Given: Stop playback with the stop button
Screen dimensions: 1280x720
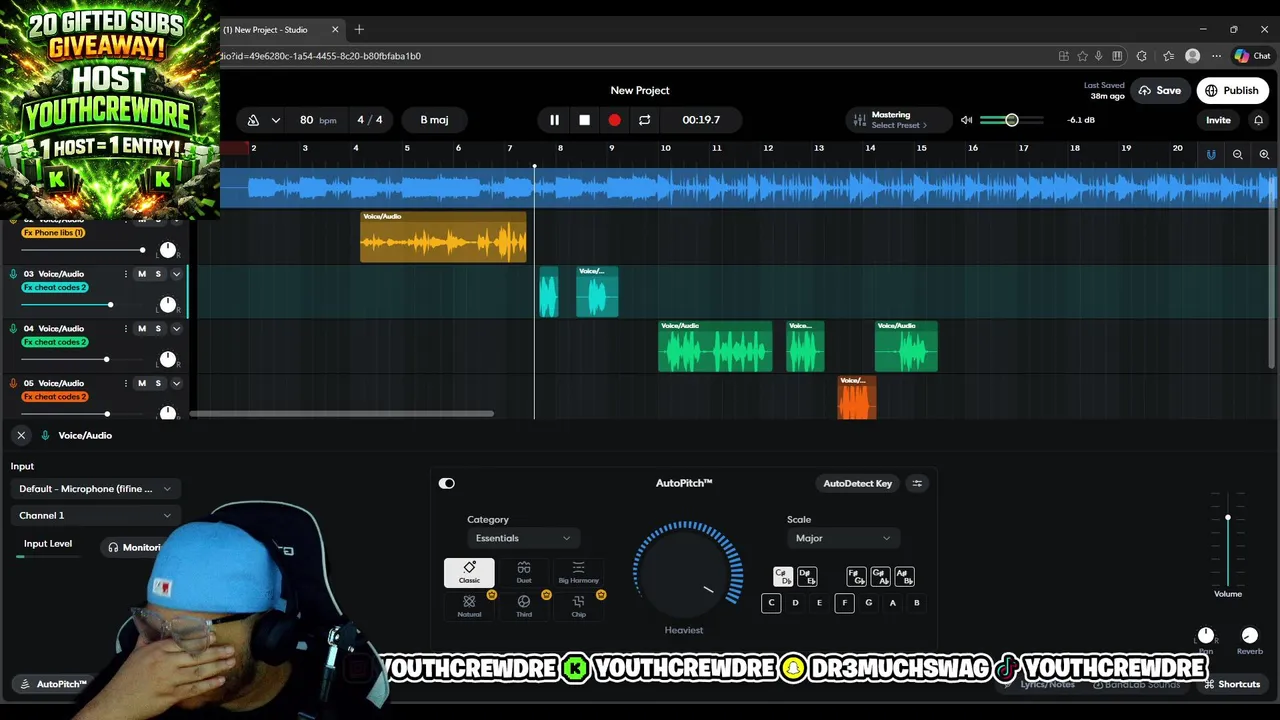Looking at the screenshot, I should (584, 120).
